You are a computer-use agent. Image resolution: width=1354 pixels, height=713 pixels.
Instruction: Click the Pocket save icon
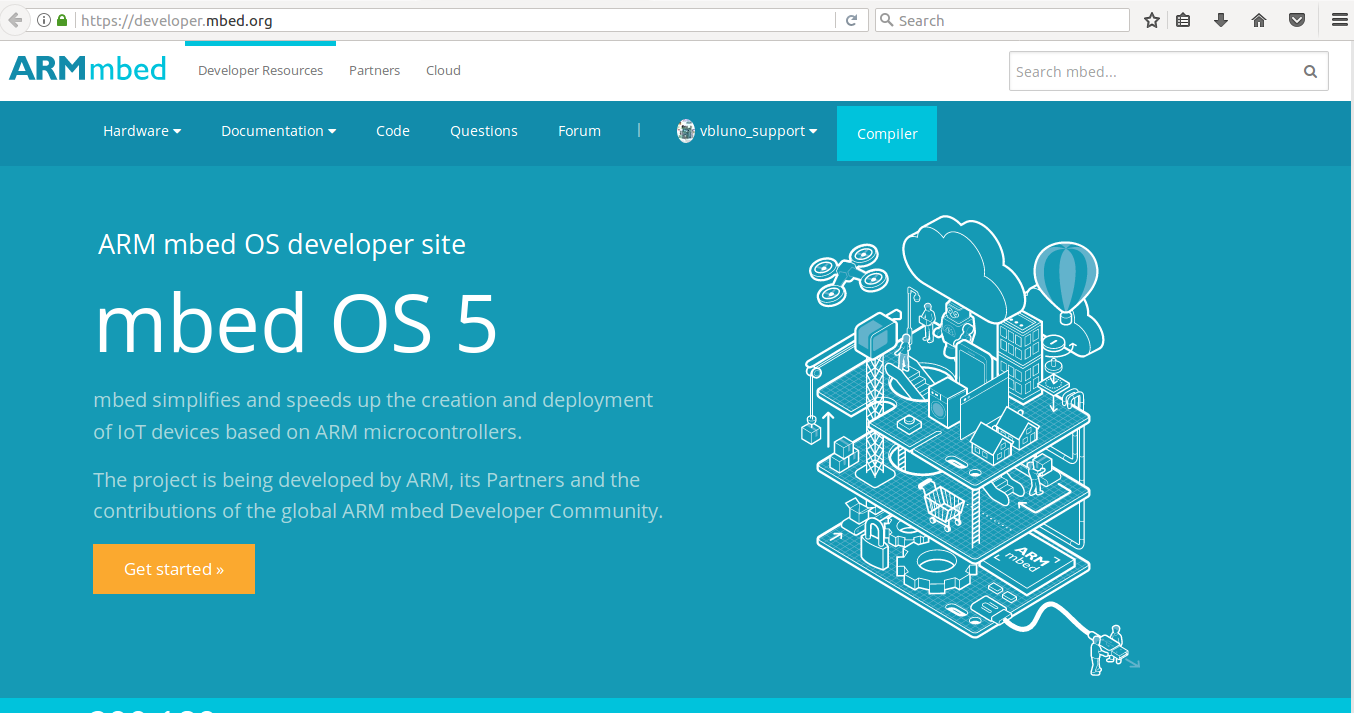click(1297, 20)
